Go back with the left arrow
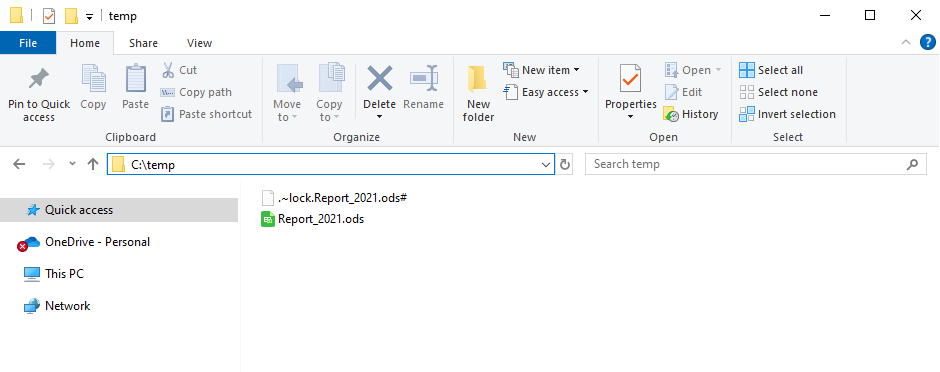The image size is (940, 372). click(19, 164)
